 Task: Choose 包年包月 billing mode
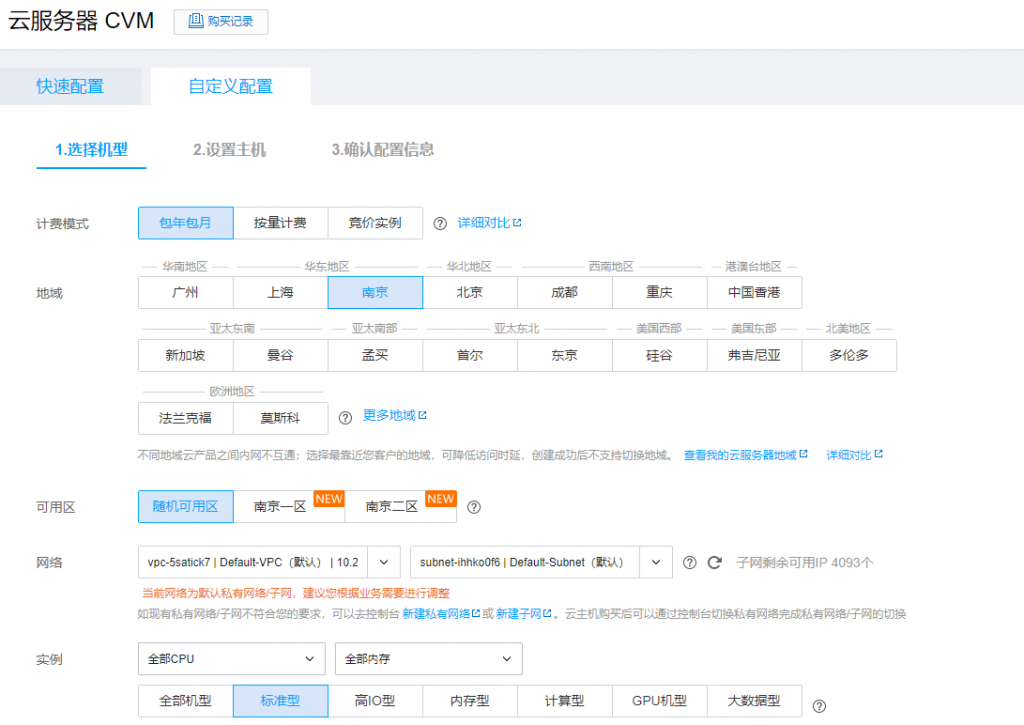click(x=185, y=223)
